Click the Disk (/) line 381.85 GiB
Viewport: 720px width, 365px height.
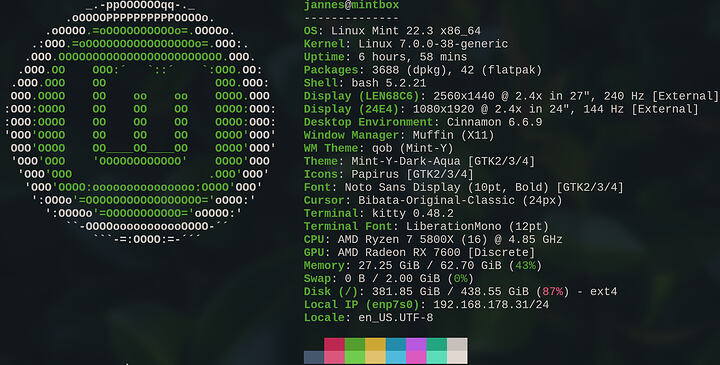point(460,292)
